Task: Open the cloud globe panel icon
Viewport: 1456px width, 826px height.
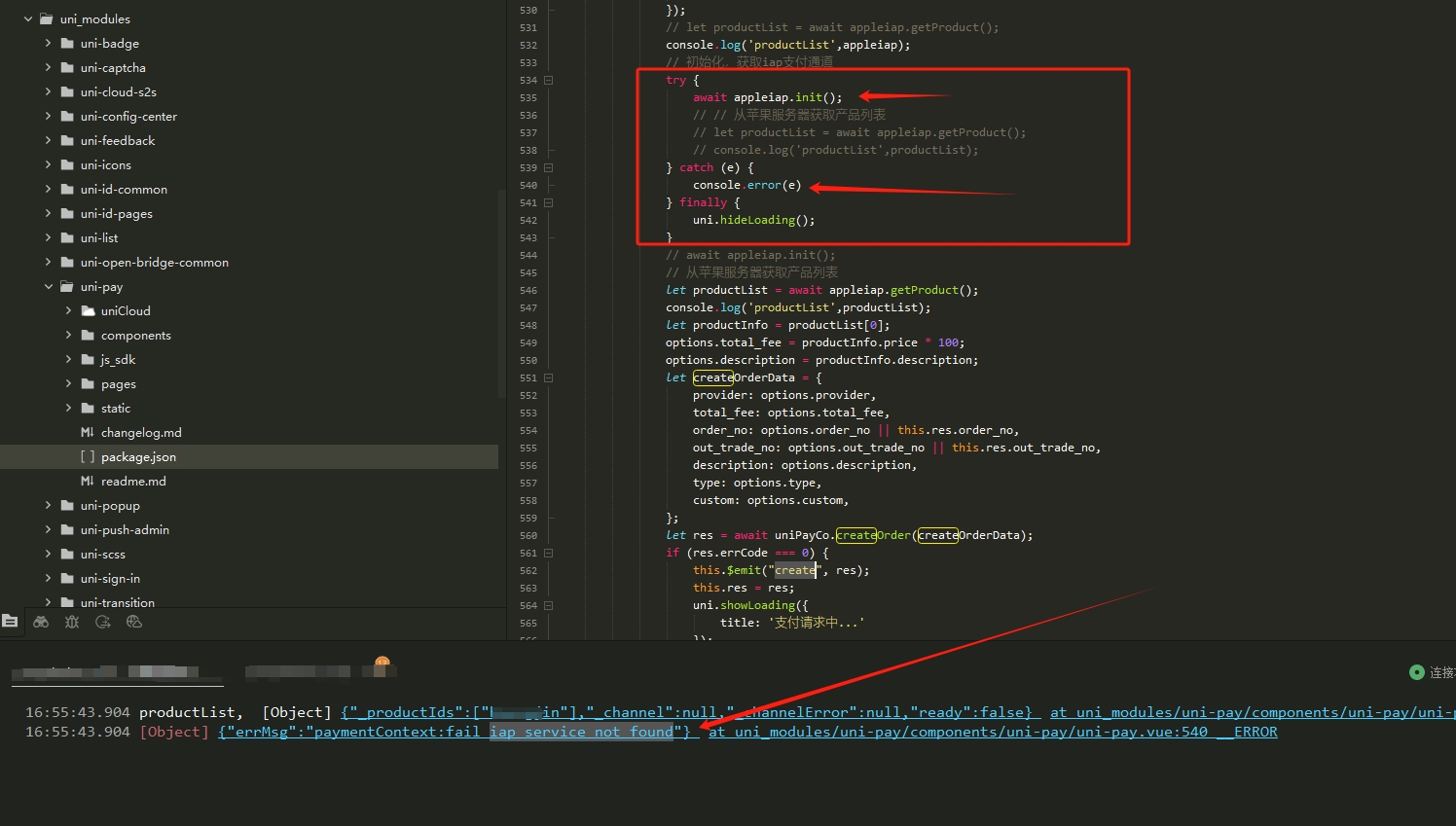Action: 134,622
